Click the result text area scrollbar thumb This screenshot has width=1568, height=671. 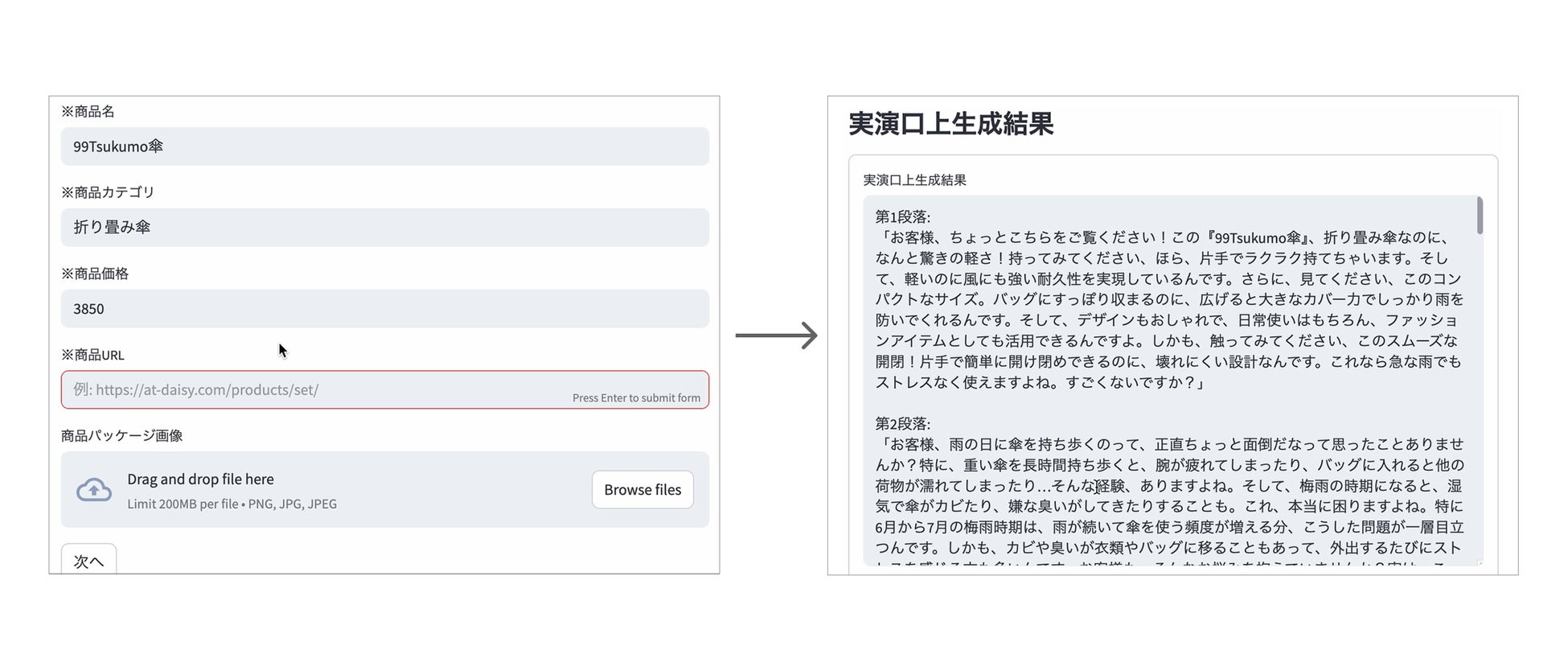coord(1480,216)
